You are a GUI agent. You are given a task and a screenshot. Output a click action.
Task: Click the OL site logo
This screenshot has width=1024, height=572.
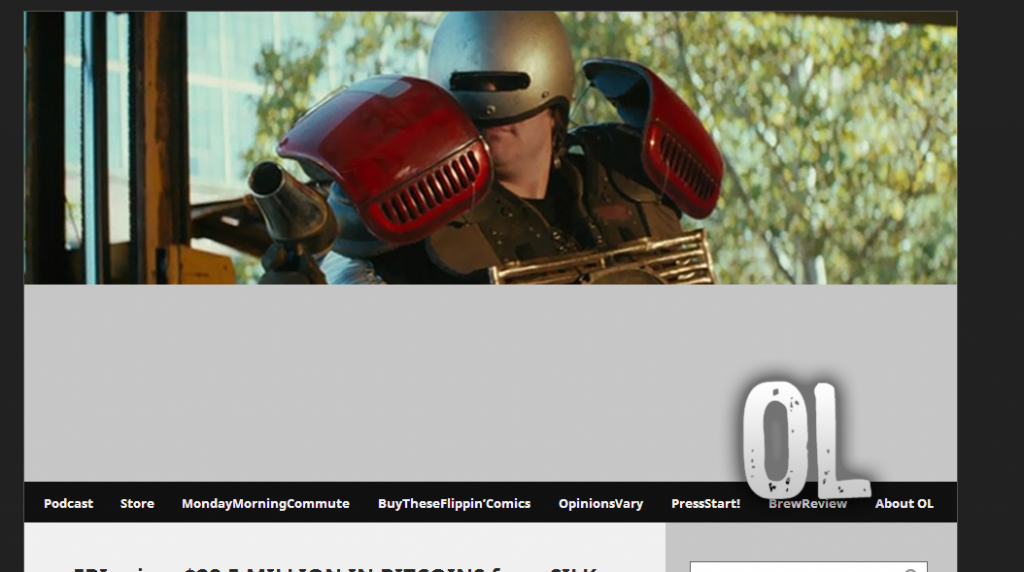807,439
